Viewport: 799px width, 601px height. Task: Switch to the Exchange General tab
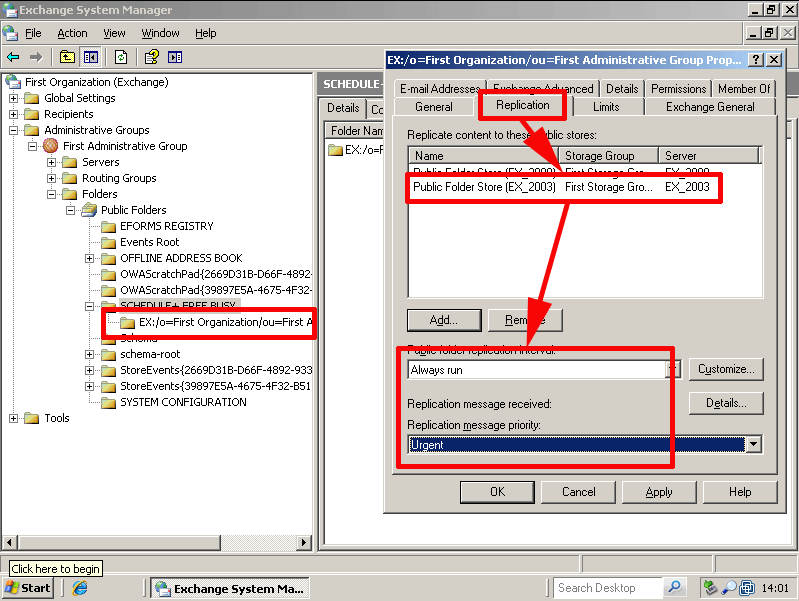point(710,107)
